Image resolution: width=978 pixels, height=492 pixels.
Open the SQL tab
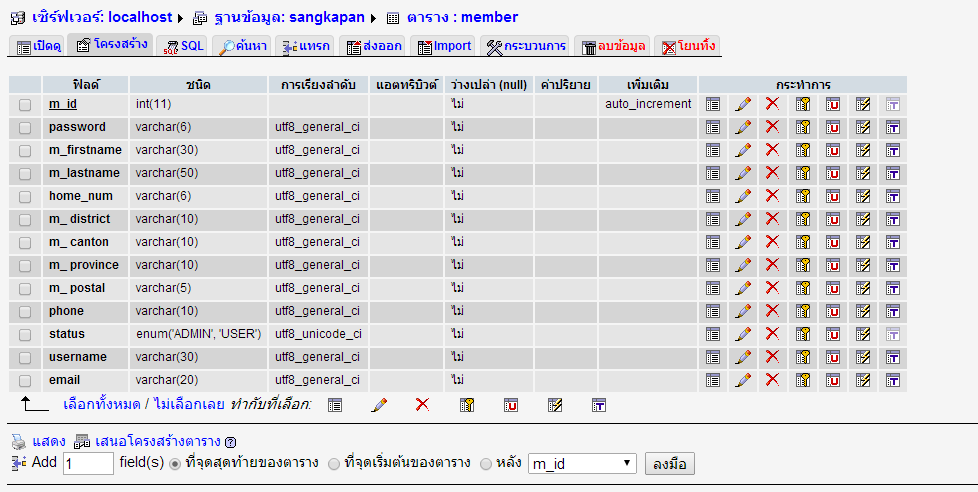click(183, 46)
